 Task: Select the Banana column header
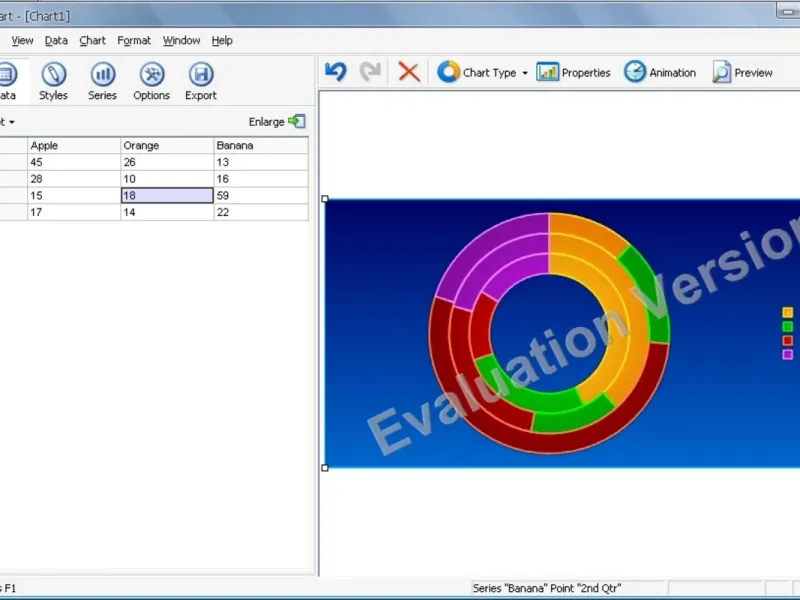[x=261, y=145]
